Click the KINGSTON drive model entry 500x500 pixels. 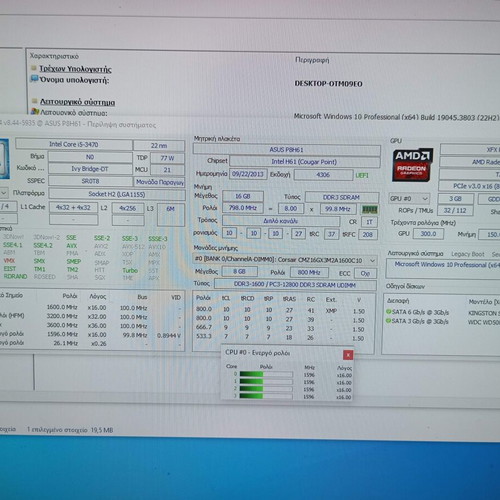click(484, 313)
